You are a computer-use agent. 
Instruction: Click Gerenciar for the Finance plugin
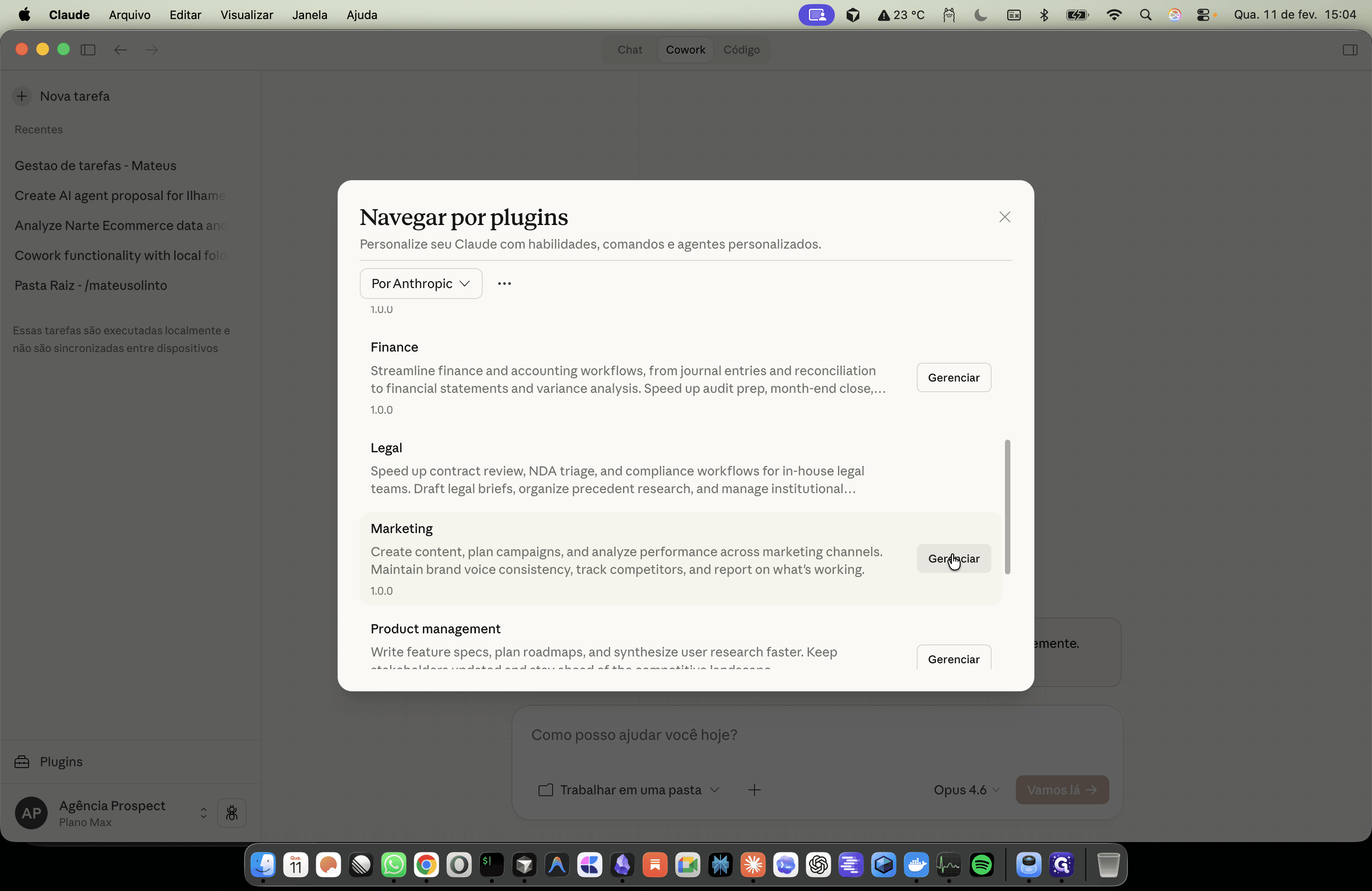click(x=954, y=377)
